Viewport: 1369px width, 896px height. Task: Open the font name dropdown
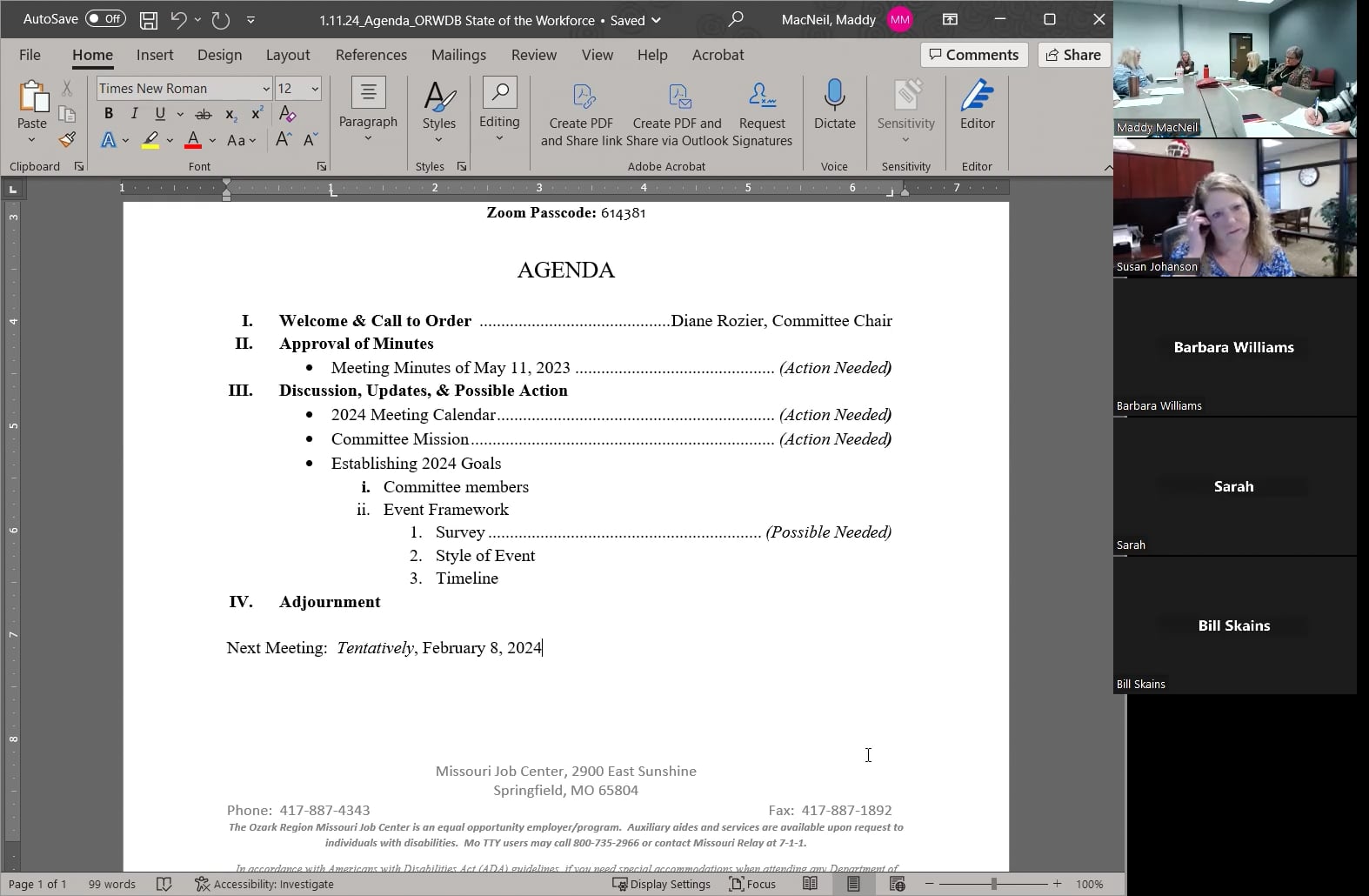point(266,89)
